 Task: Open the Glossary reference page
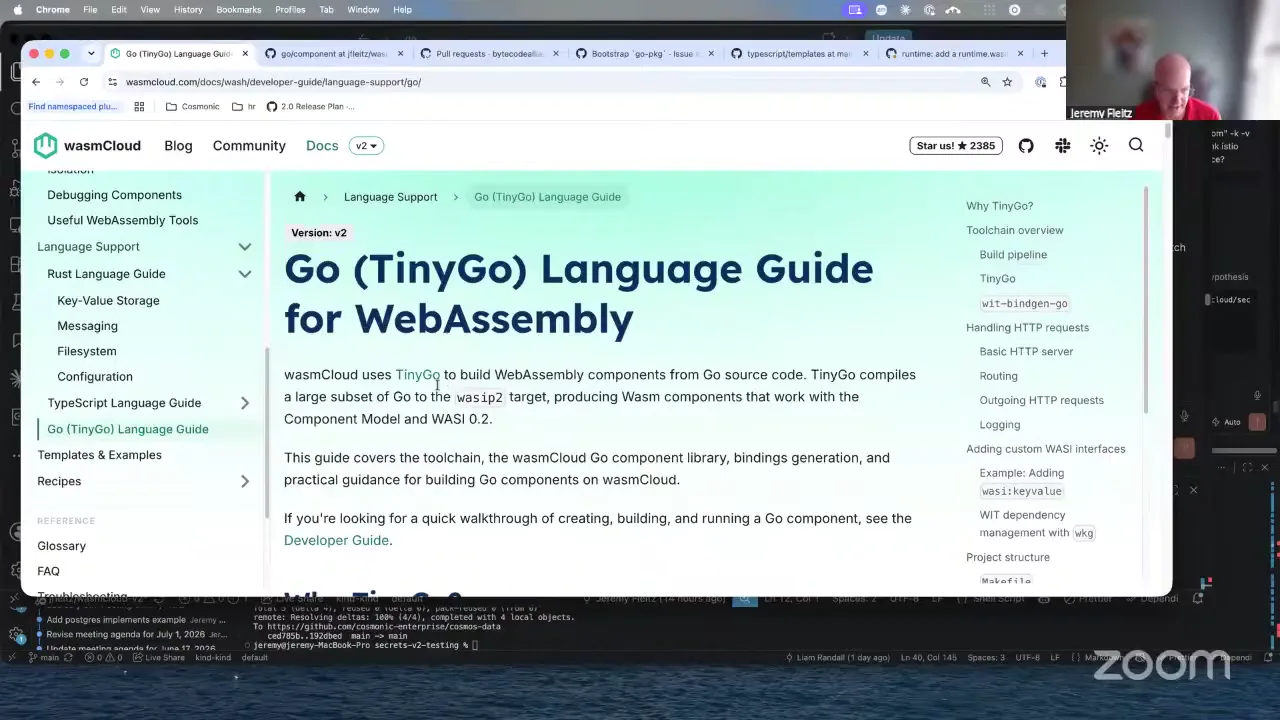tap(61, 546)
